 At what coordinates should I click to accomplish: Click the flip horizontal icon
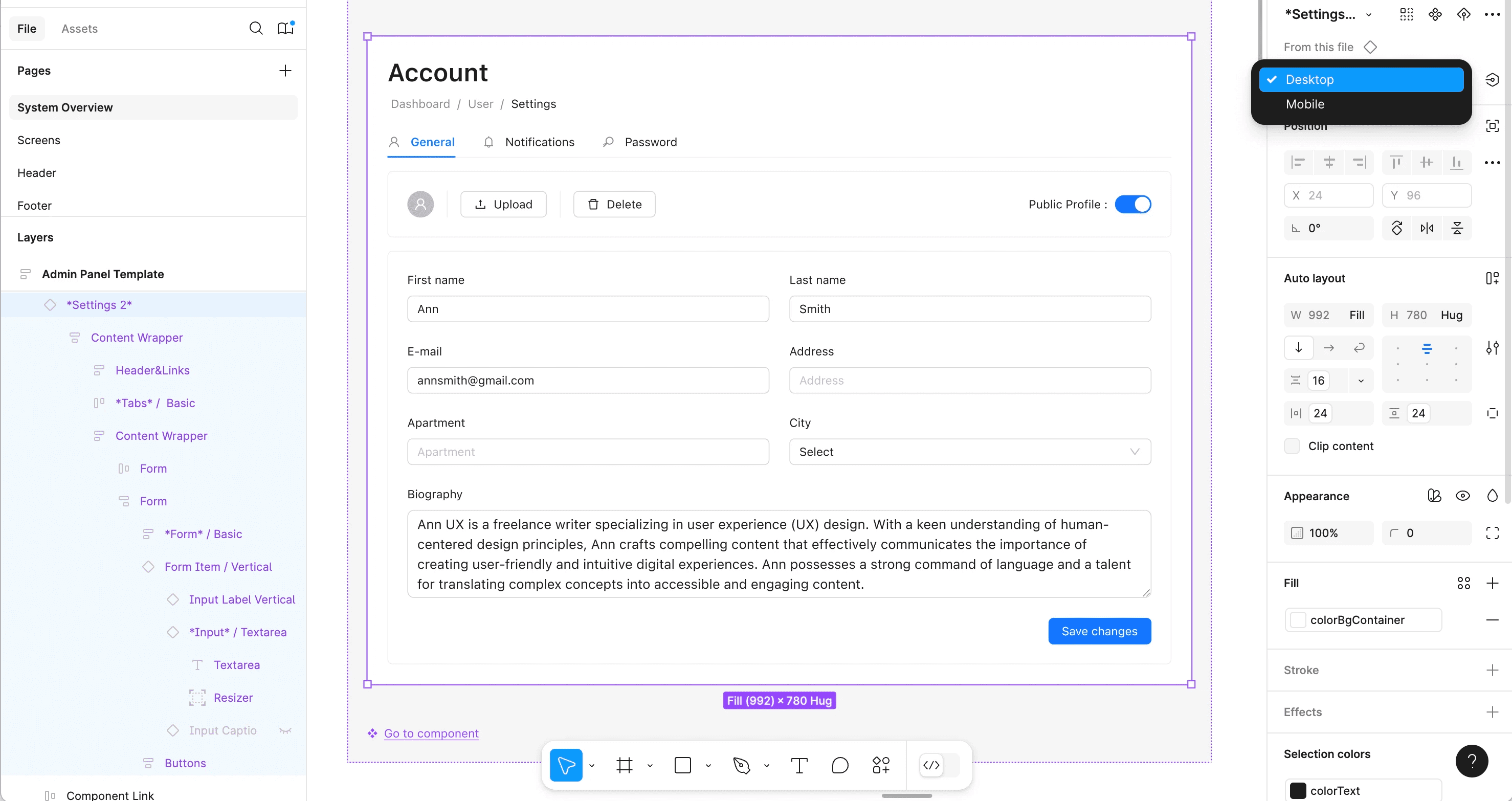(x=1427, y=228)
